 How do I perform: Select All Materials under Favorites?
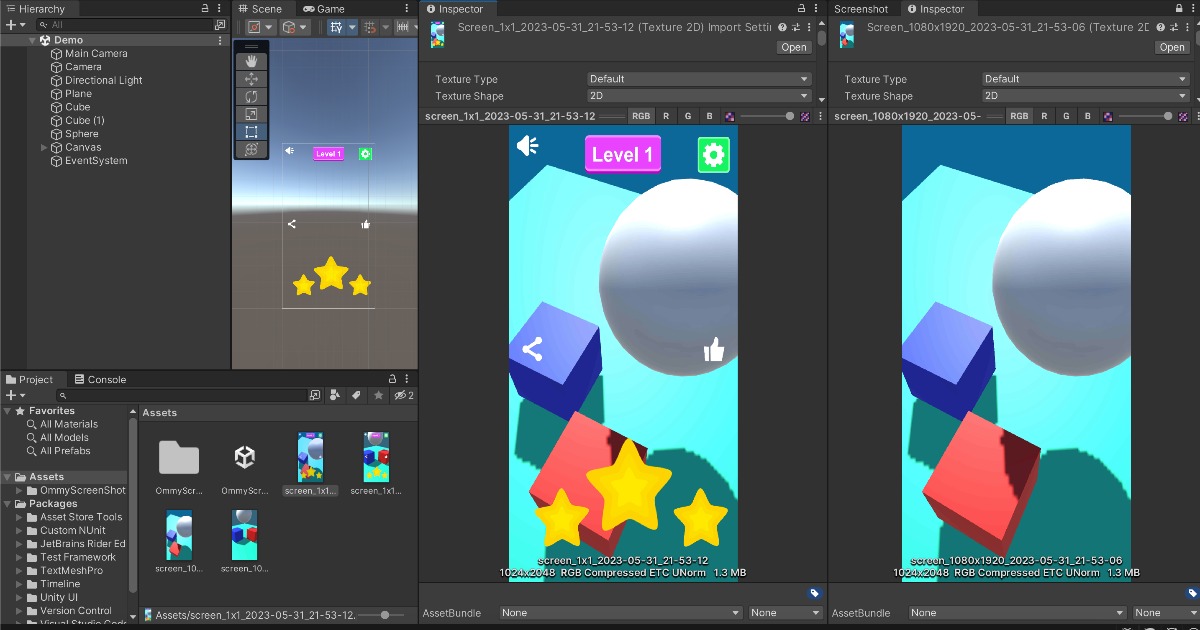[64, 423]
